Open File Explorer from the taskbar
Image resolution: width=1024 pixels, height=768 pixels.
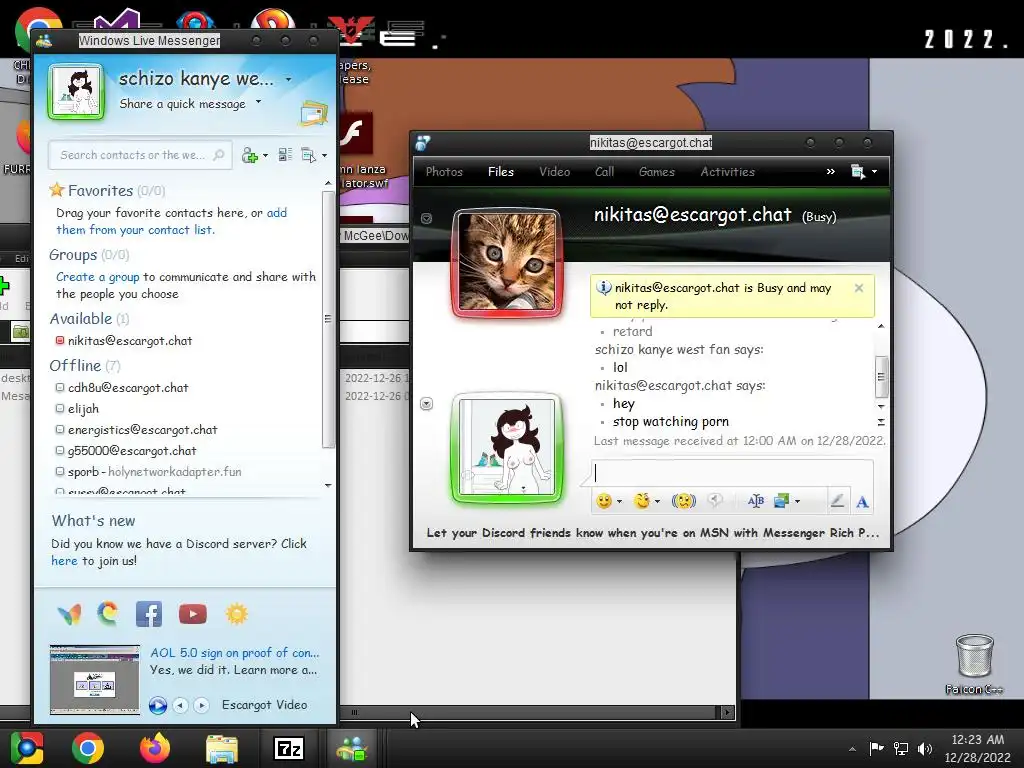222,748
